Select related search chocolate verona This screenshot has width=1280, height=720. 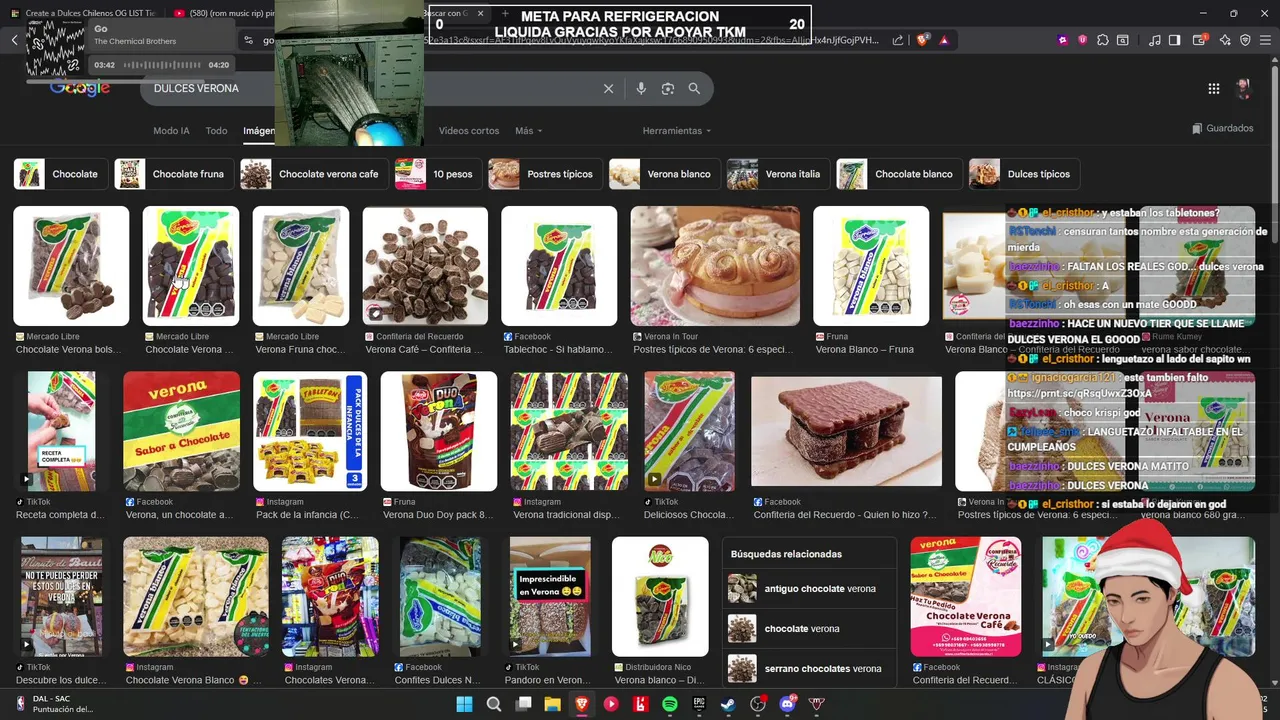[810, 629]
